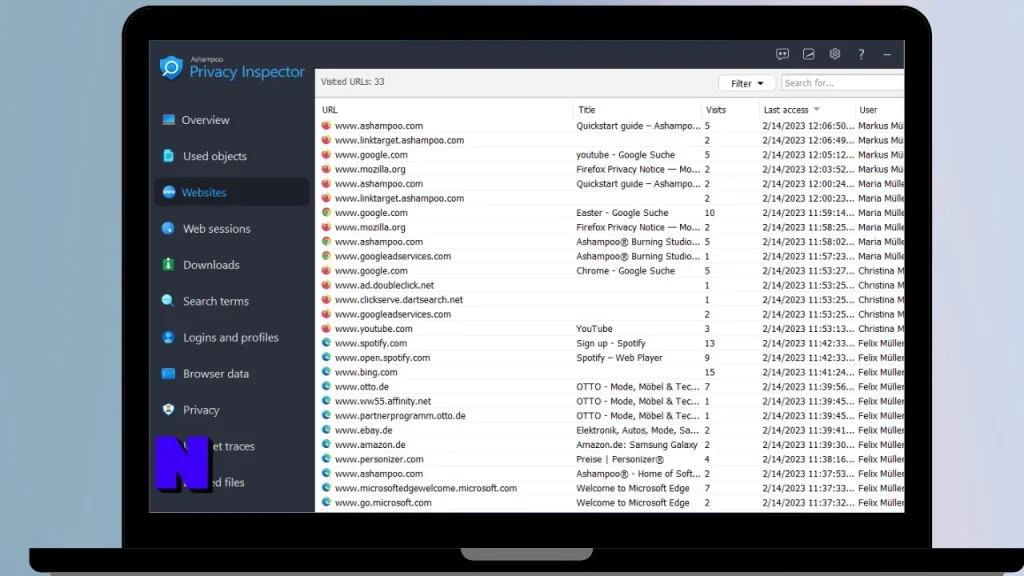Viewport: 1024px width, 576px height.
Task: Sort by Visits column header
Action: coord(716,110)
